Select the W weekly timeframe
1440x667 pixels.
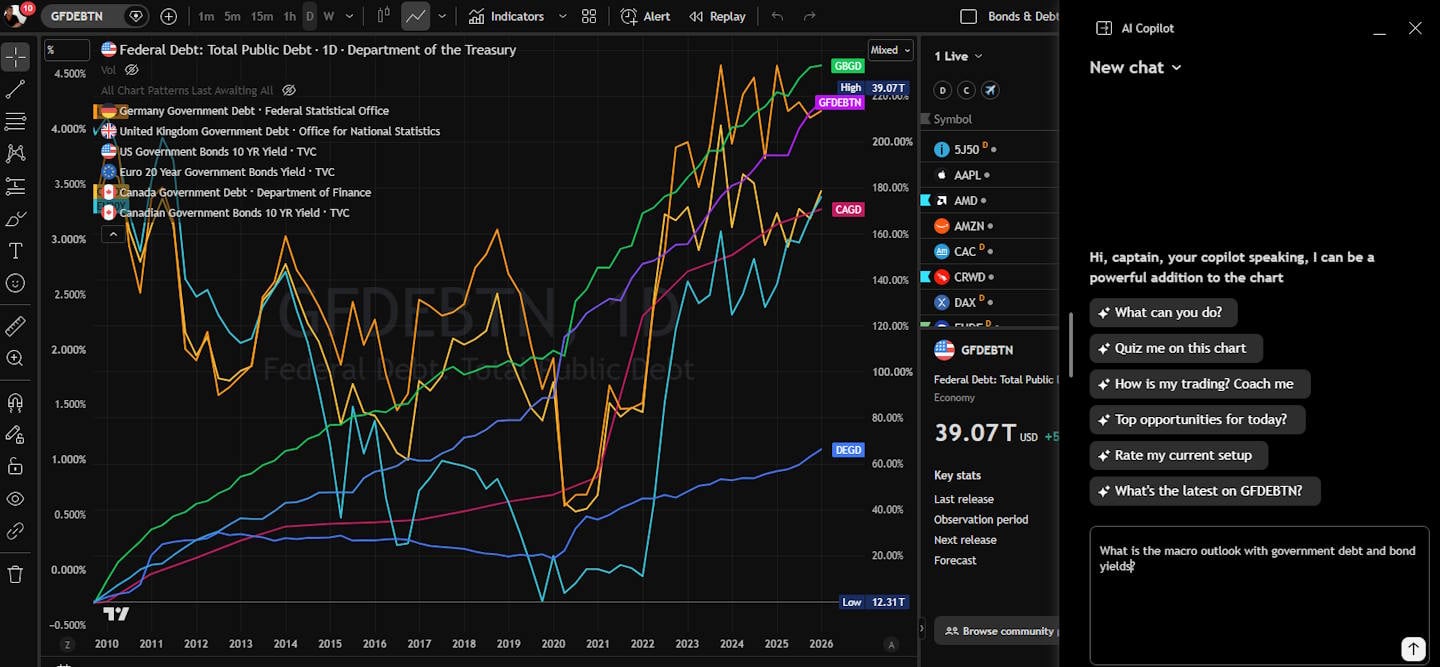click(329, 16)
